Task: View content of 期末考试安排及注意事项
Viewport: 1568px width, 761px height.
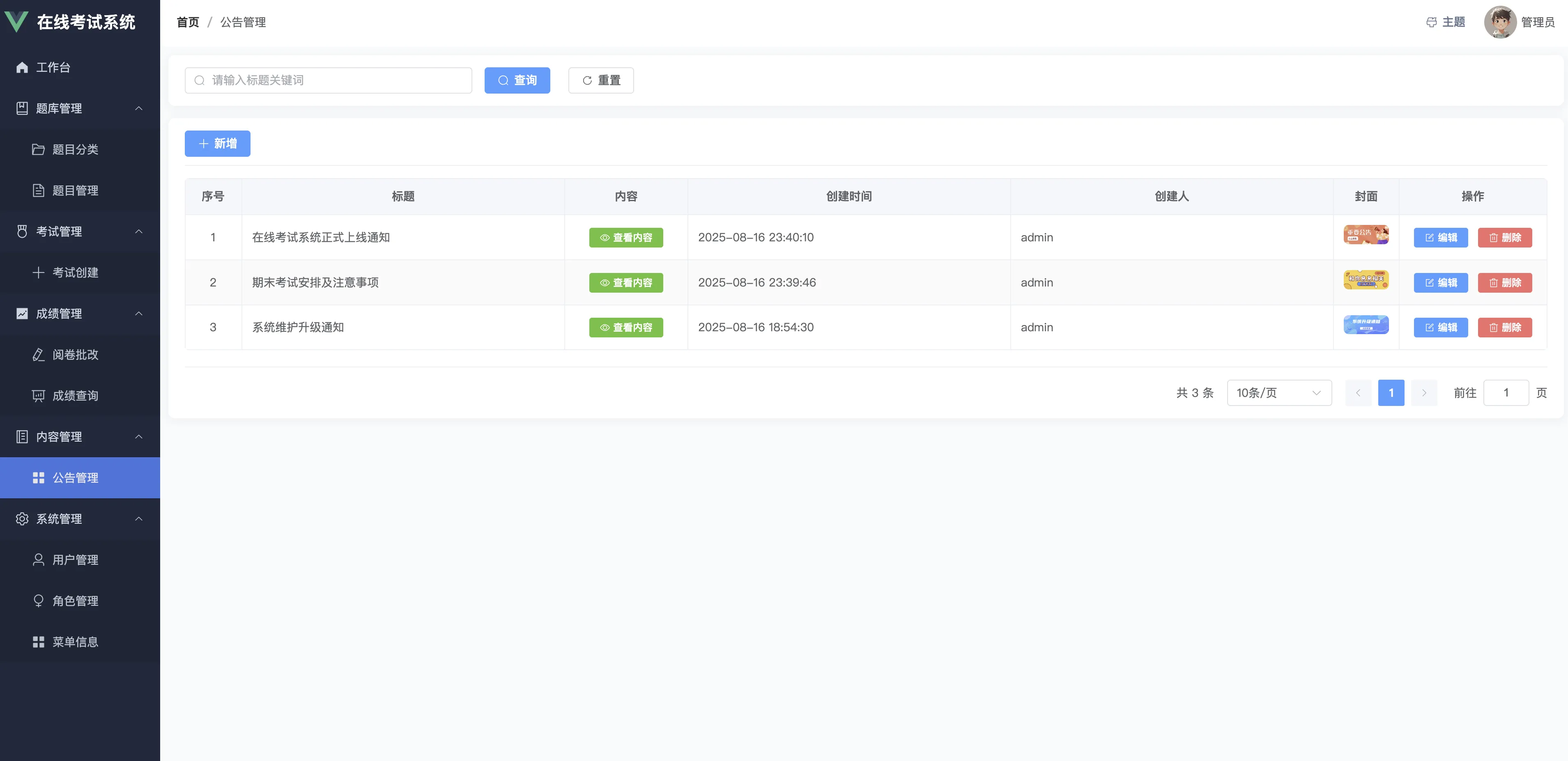Action: tap(626, 283)
